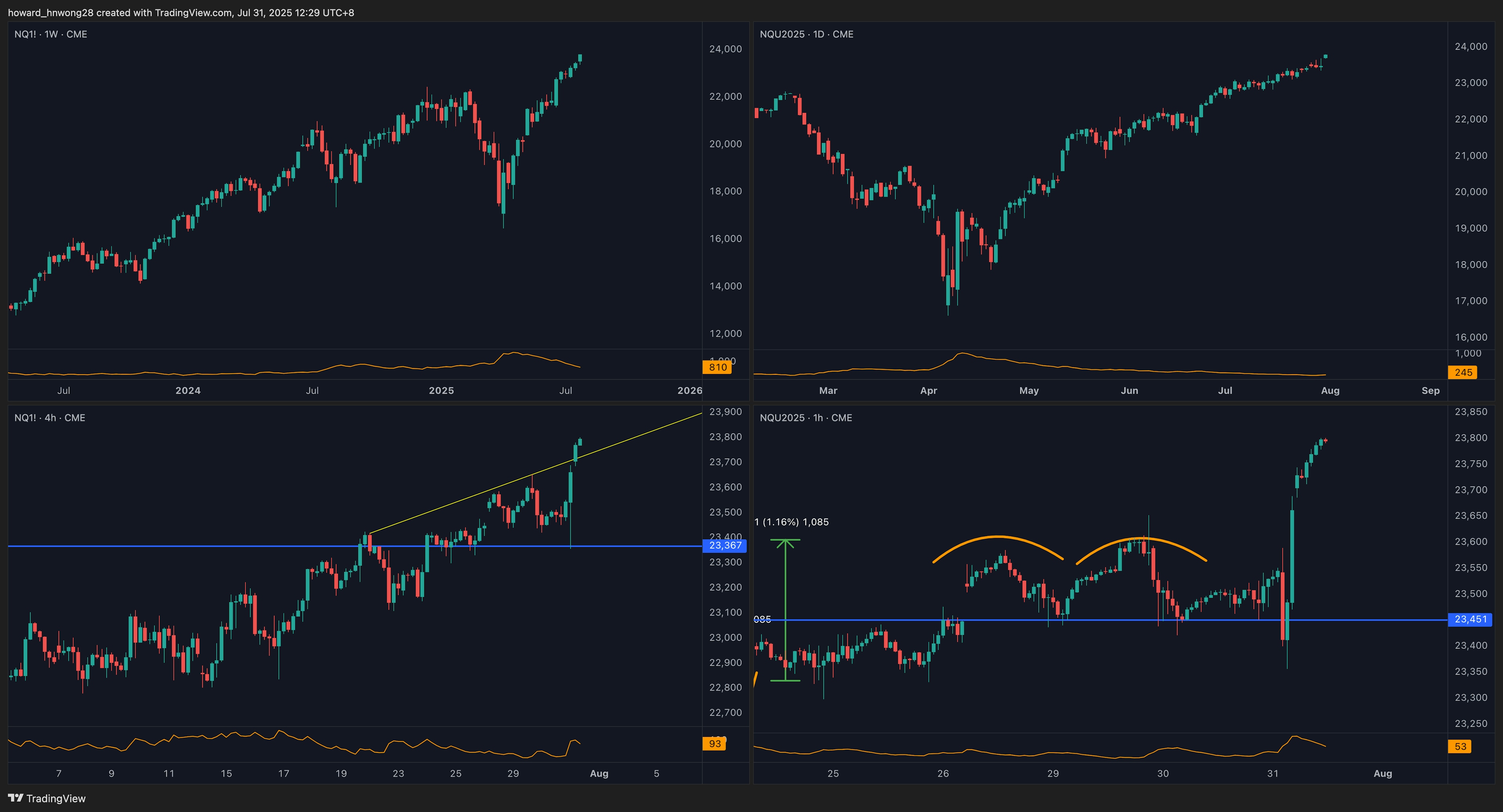Click '2025' on the weekly time axis
The image size is (1503, 812).
(441, 390)
